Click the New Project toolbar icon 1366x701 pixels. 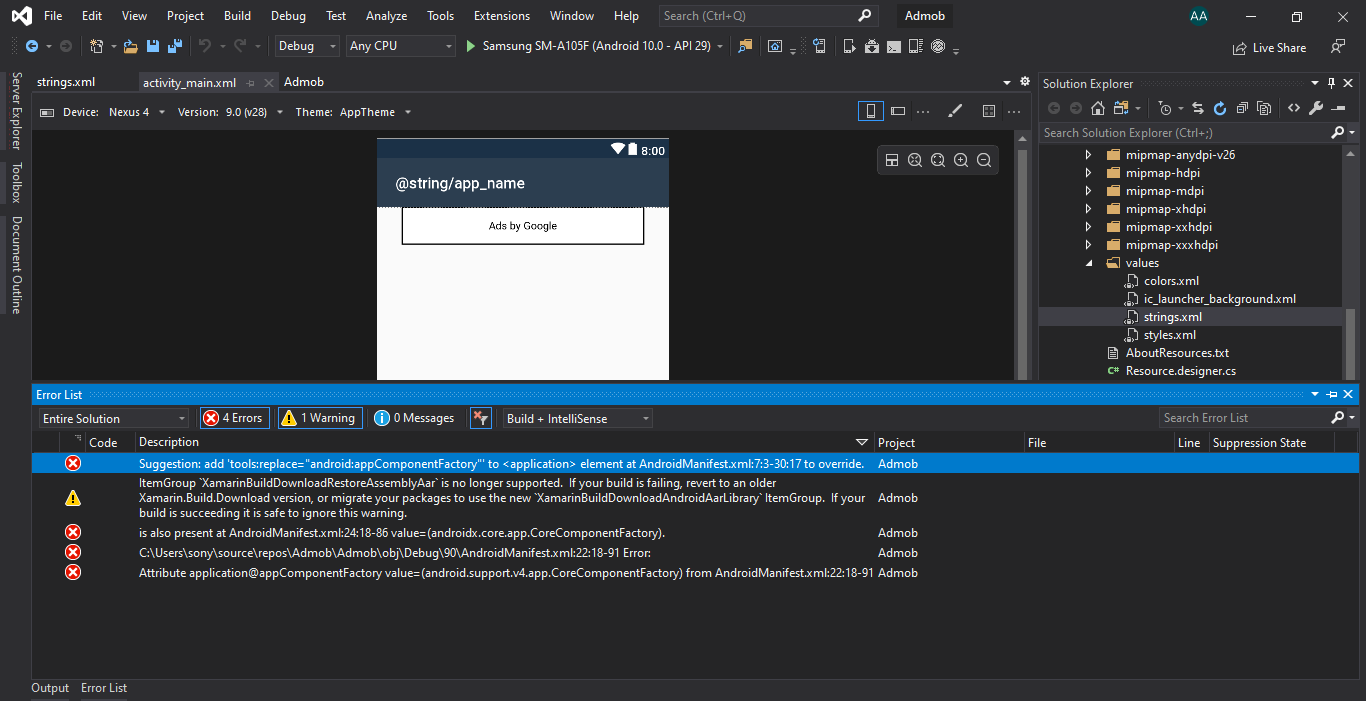click(x=96, y=46)
